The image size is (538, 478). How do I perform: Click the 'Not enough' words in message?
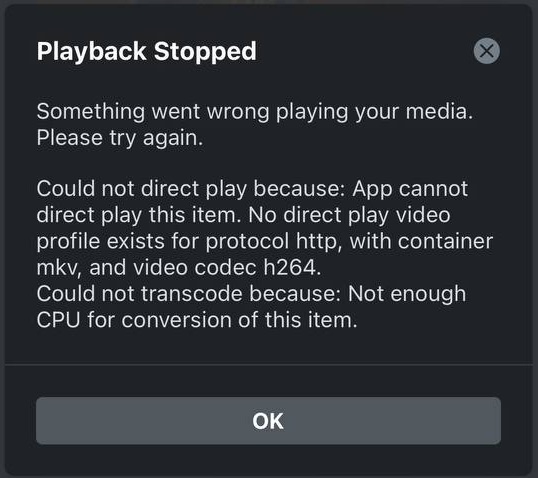pyautogui.click(x=407, y=295)
